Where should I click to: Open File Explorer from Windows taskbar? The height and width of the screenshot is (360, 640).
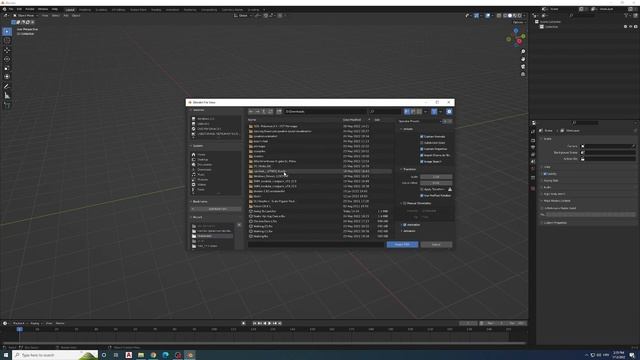pos(141,355)
